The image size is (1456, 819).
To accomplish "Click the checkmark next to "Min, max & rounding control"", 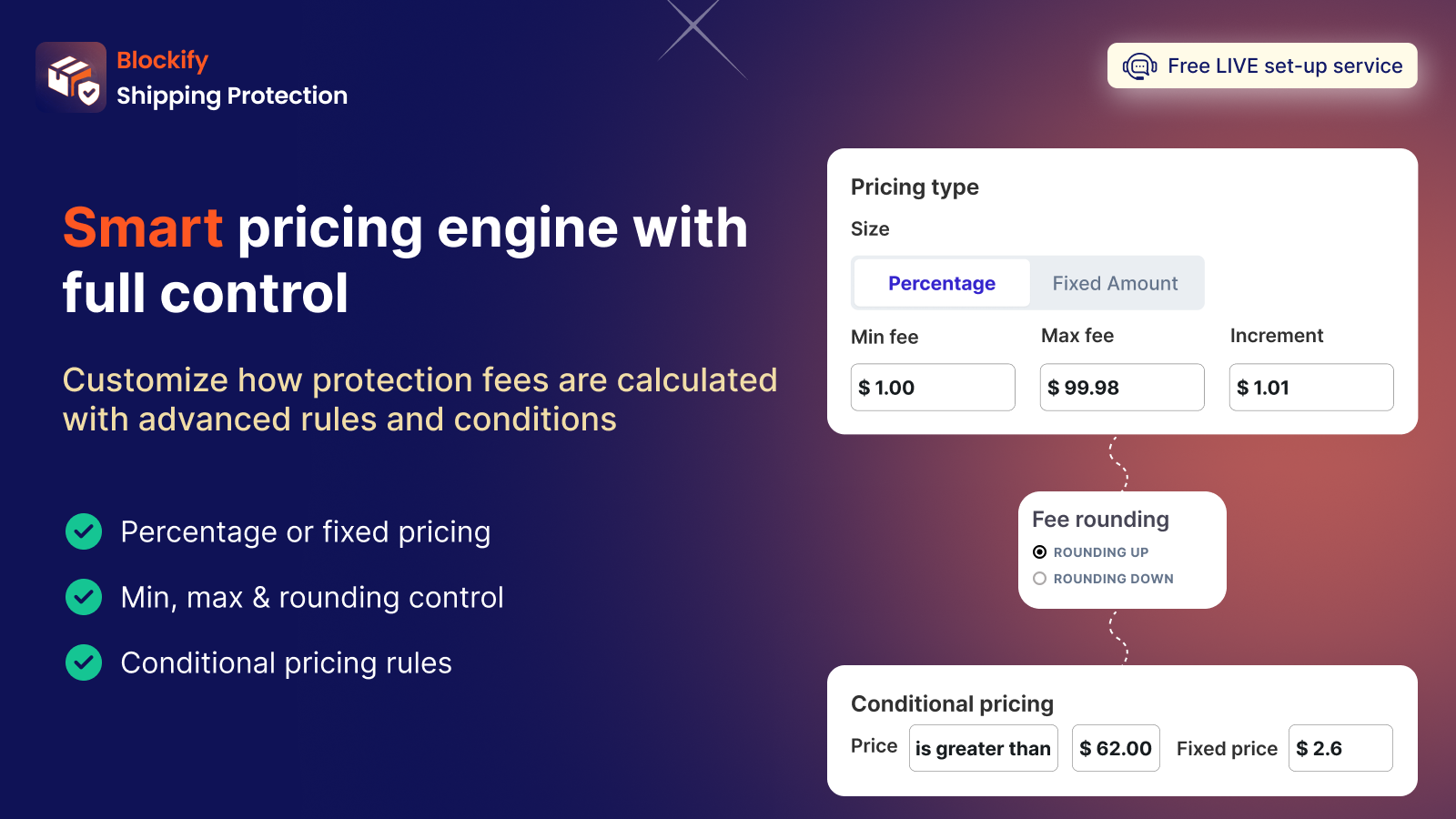I will 83,597.
